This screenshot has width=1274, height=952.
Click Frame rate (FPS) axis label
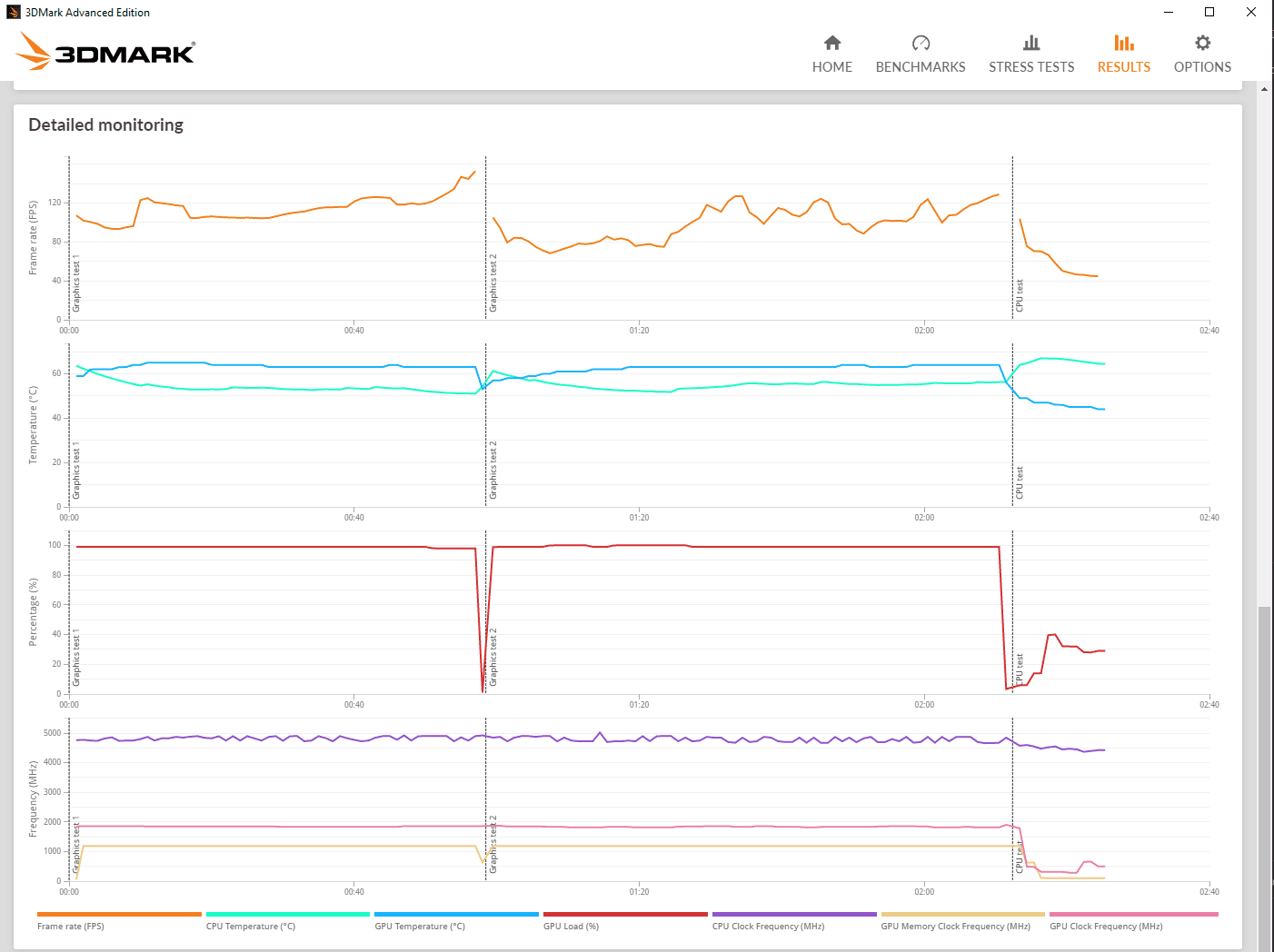point(34,238)
